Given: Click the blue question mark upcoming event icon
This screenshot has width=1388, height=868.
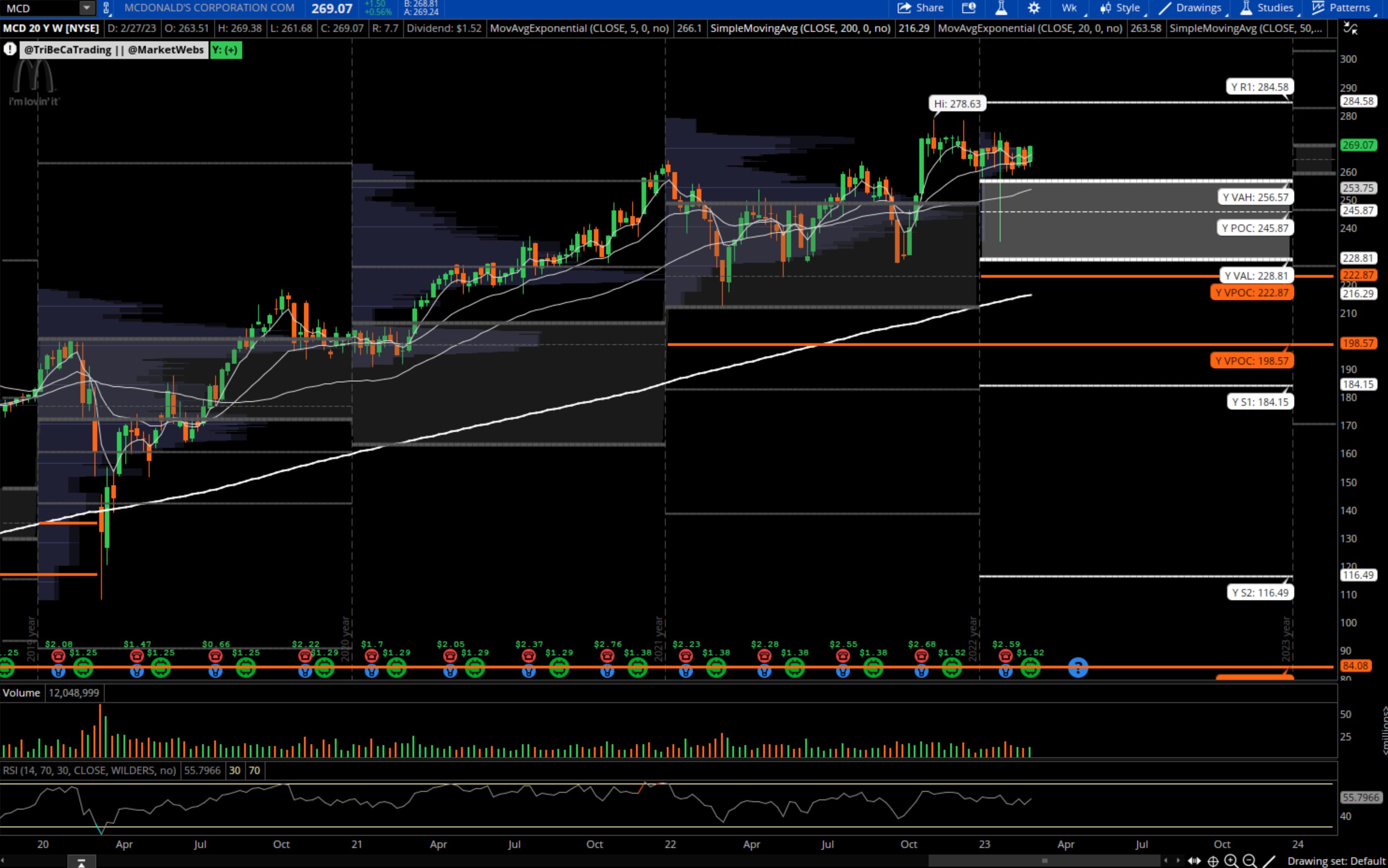Looking at the screenshot, I should coord(1078,668).
